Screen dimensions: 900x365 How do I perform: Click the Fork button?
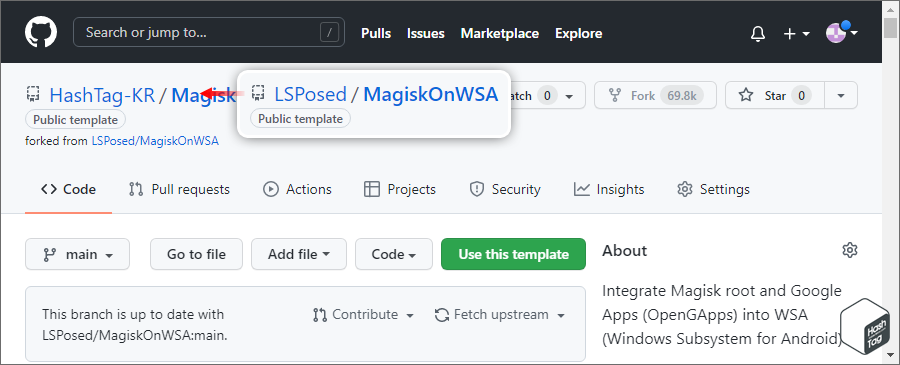pos(655,95)
